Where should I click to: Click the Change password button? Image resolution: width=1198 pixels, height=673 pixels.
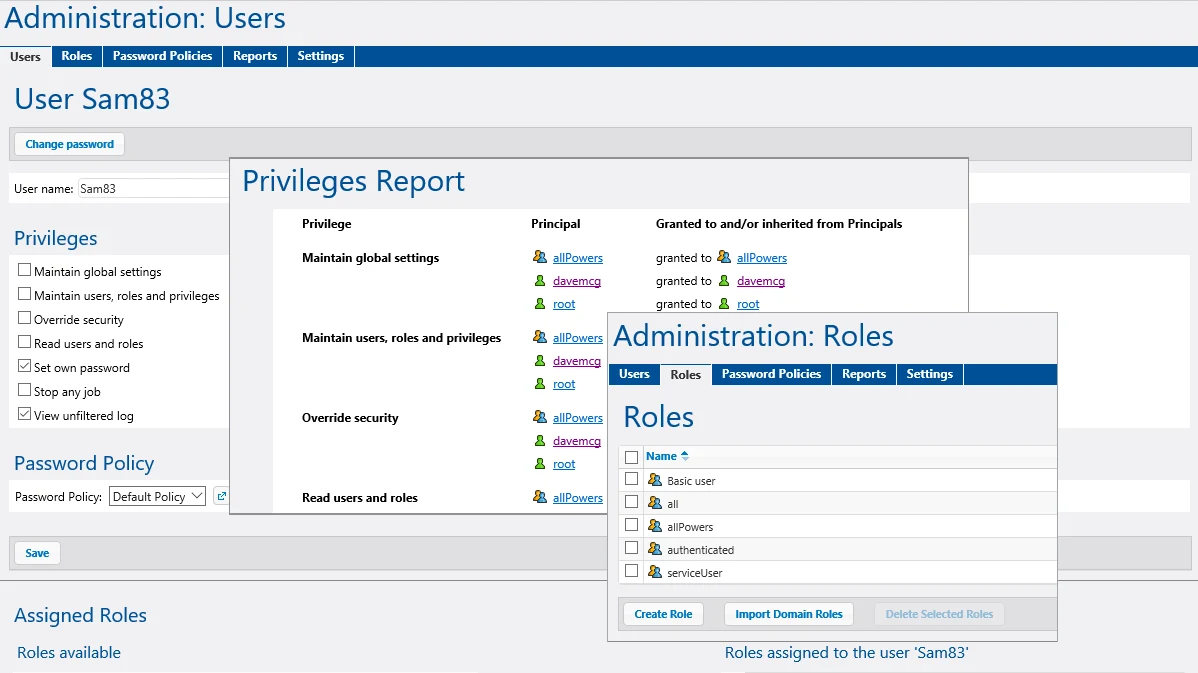pos(70,144)
